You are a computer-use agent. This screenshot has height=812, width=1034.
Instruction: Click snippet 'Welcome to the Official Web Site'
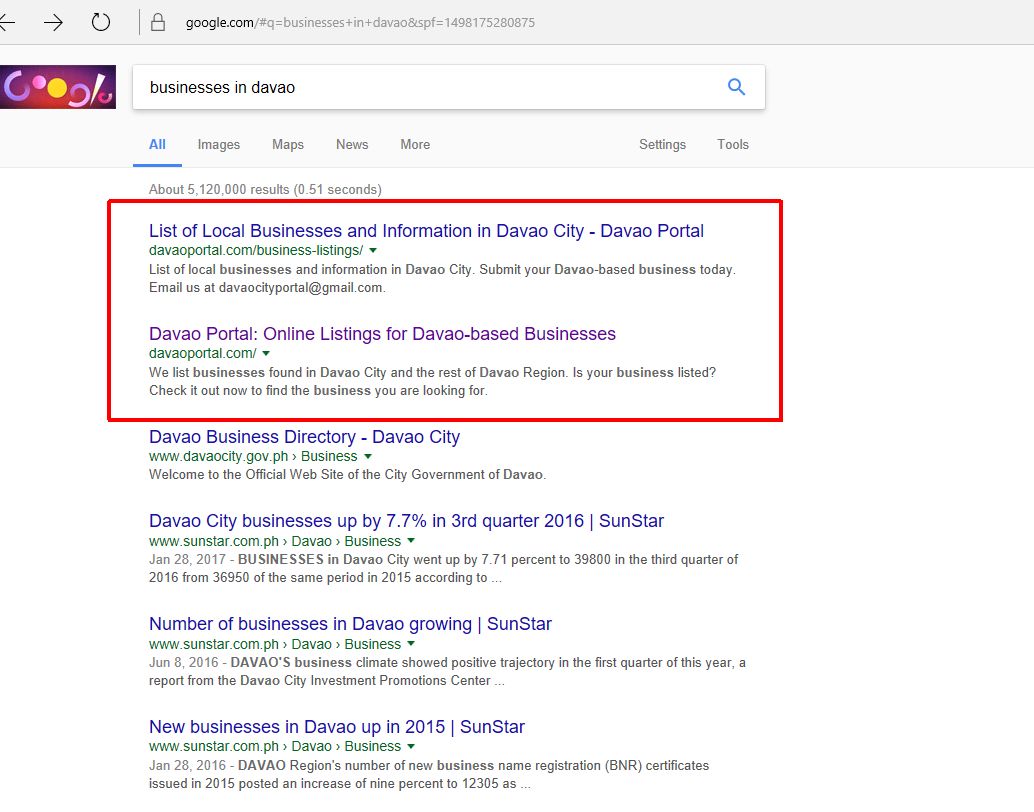point(348,474)
